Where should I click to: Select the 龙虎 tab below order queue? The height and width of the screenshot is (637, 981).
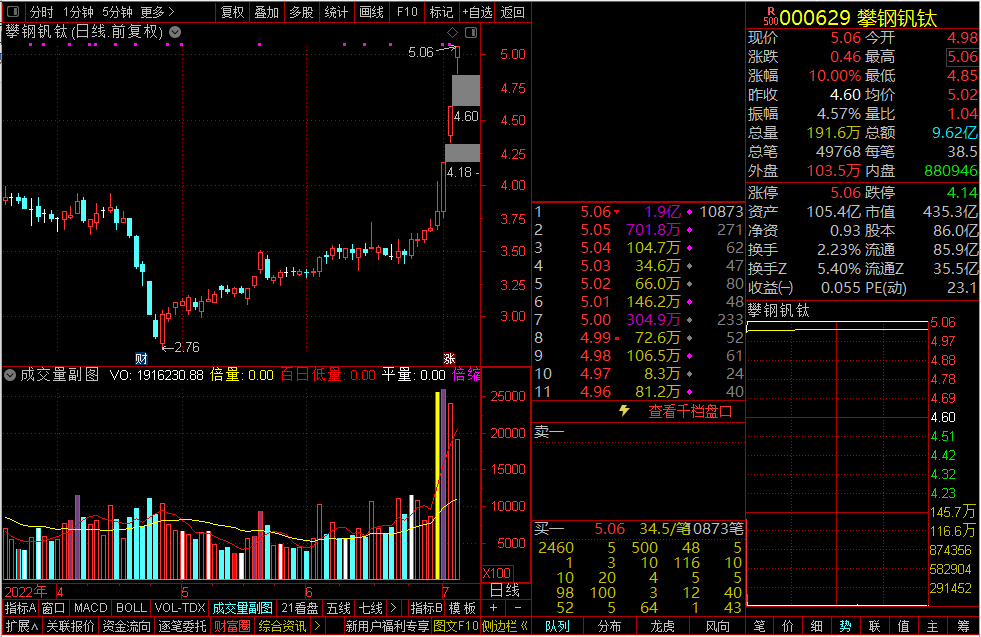click(x=663, y=627)
